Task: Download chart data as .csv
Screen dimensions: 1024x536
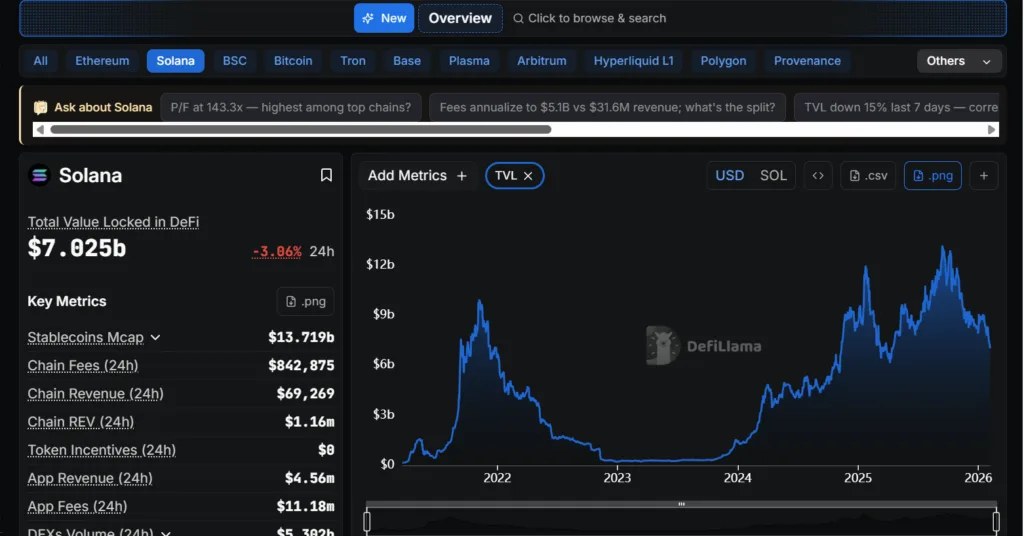Action: (869, 176)
